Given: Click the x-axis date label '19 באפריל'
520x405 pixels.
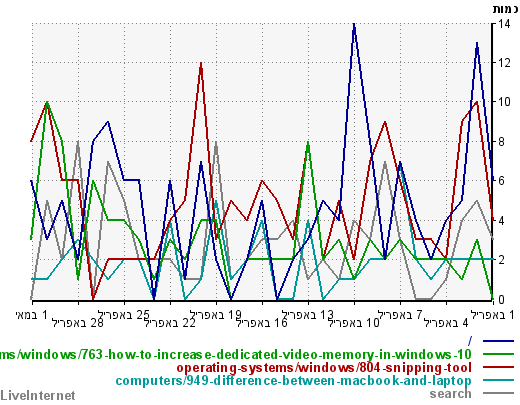Looking at the screenshot, I should (x=216, y=315).
